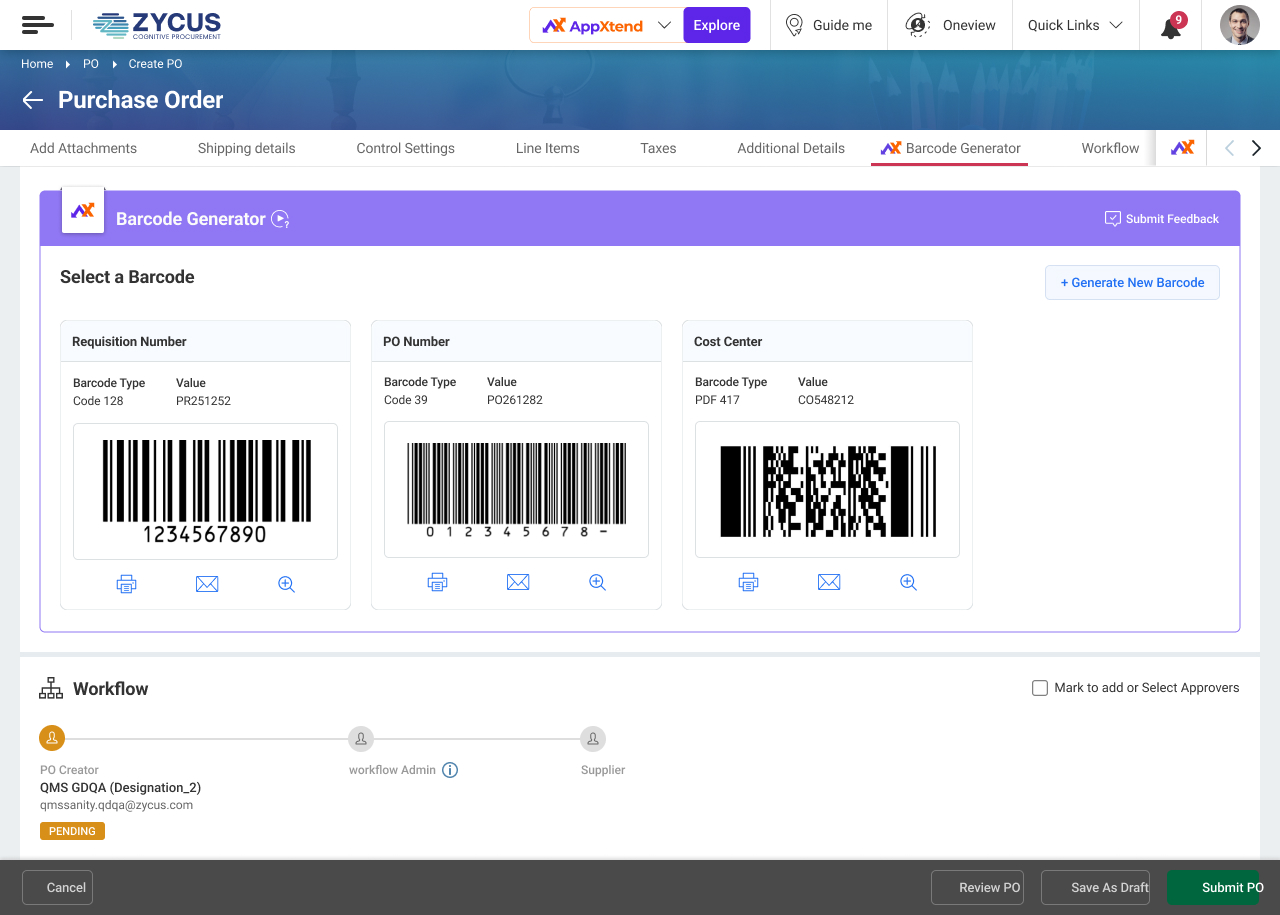Image resolution: width=1280 pixels, height=915 pixels.
Task: Zoom into the Requisition Number barcode
Action: click(287, 584)
